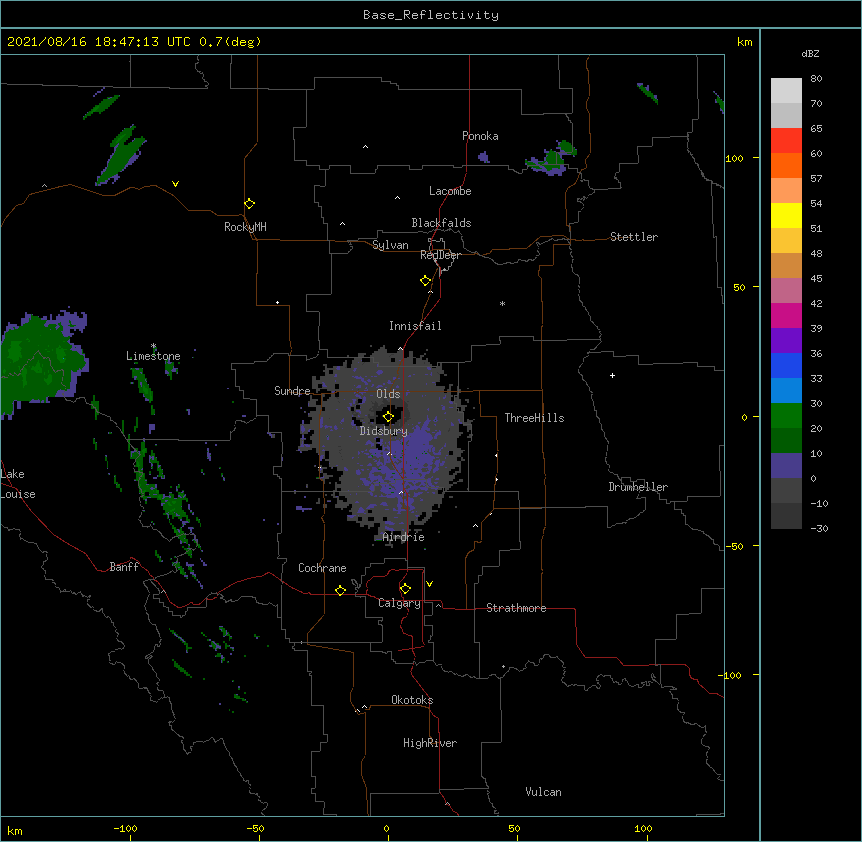Viewport: 862px width, 842px height.
Task: Select the 2021/08/16 18:47:13 UTC timestamp
Action: (x=99, y=42)
